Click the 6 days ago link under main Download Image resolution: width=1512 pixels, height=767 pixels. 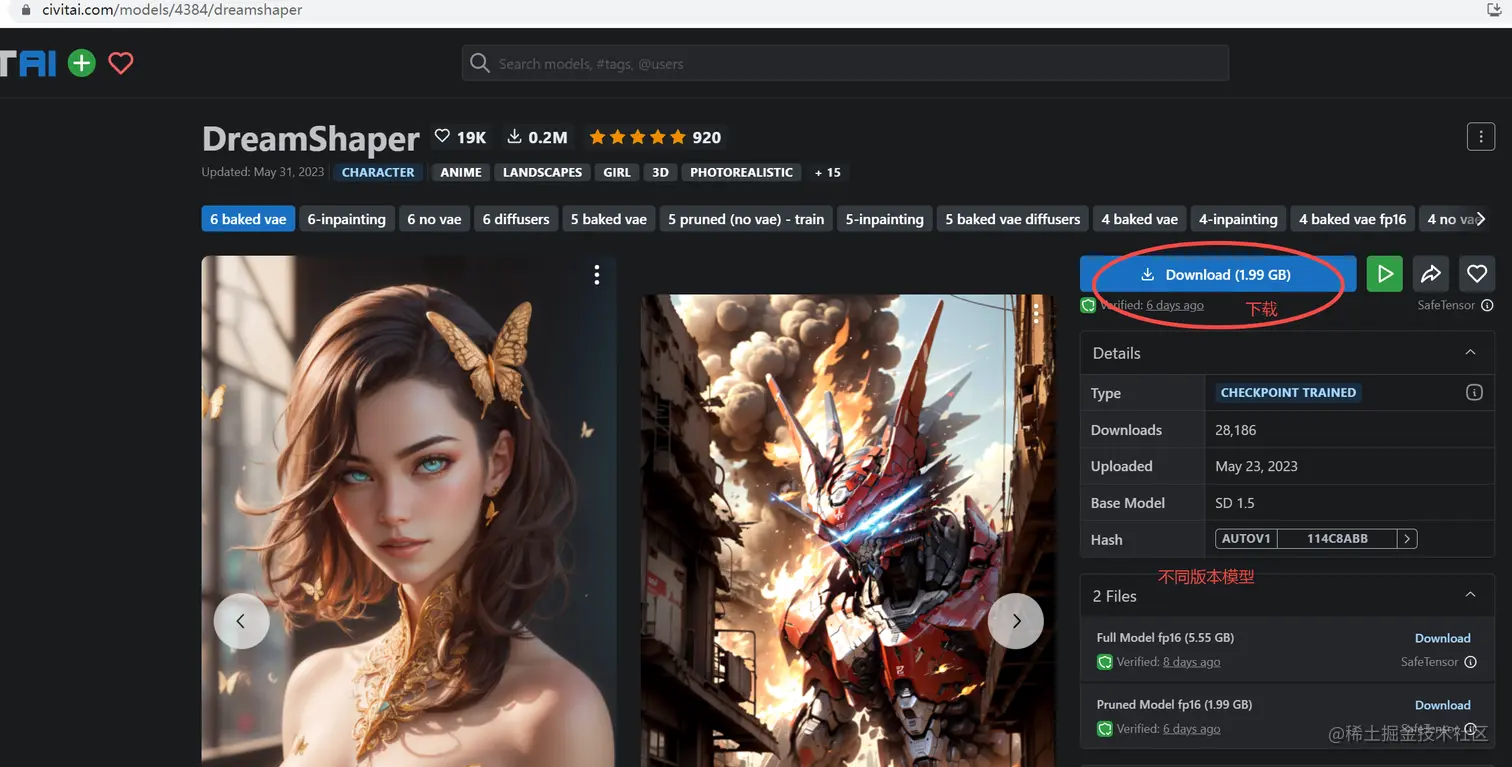(x=1175, y=306)
